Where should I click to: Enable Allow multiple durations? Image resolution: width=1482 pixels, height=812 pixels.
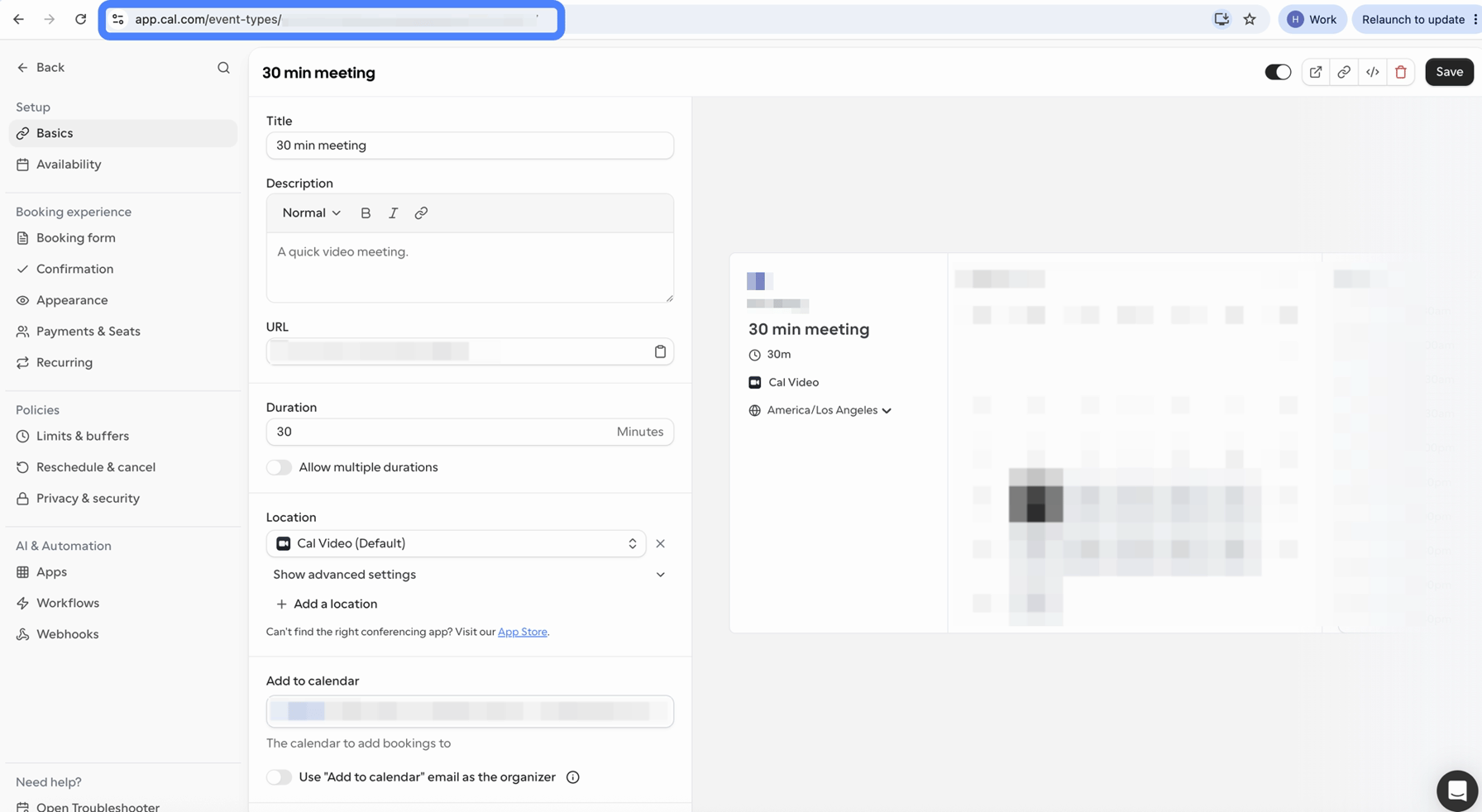click(279, 467)
